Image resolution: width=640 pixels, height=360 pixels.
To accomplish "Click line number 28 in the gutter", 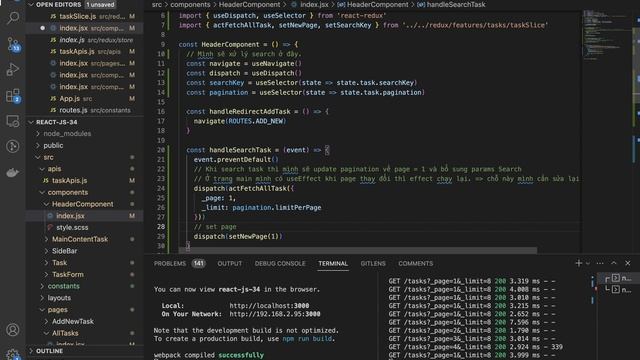I will [x=161, y=227].
